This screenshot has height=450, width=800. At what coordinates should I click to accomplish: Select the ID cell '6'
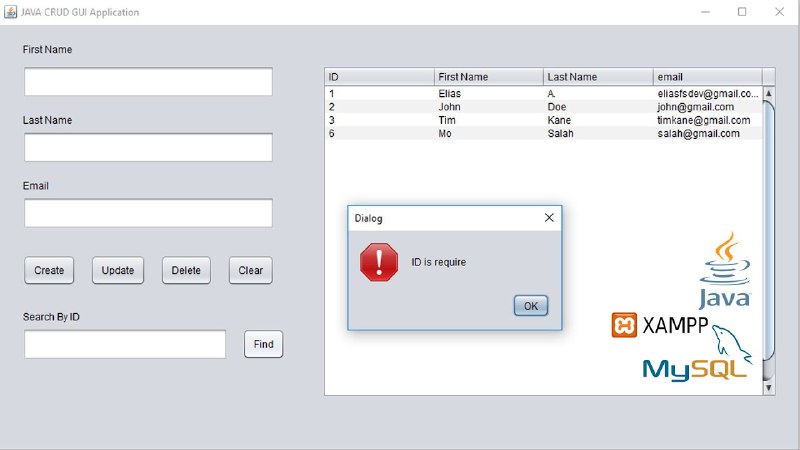click(379, 133)
